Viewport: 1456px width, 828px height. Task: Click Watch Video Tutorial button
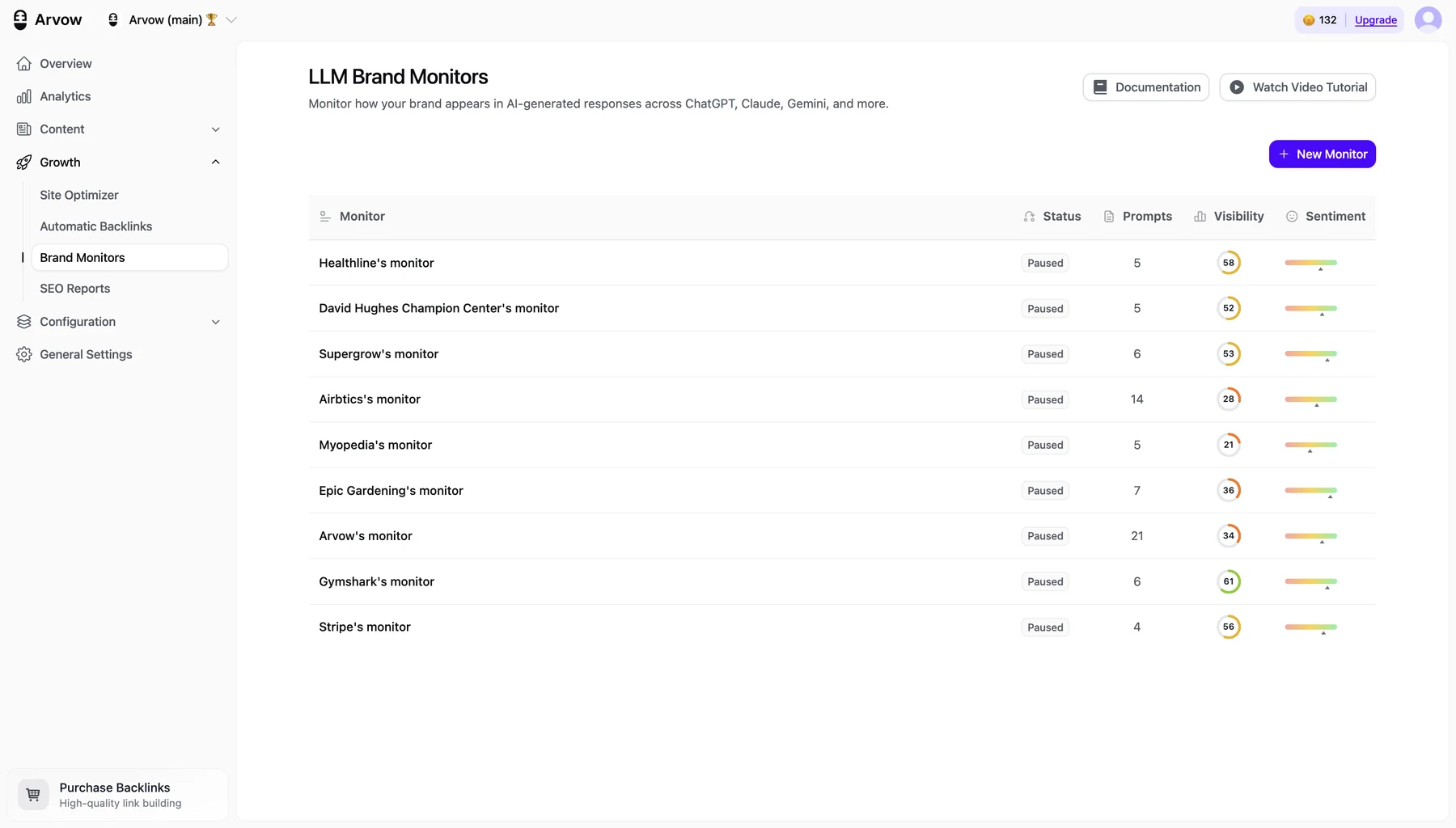1297,87
